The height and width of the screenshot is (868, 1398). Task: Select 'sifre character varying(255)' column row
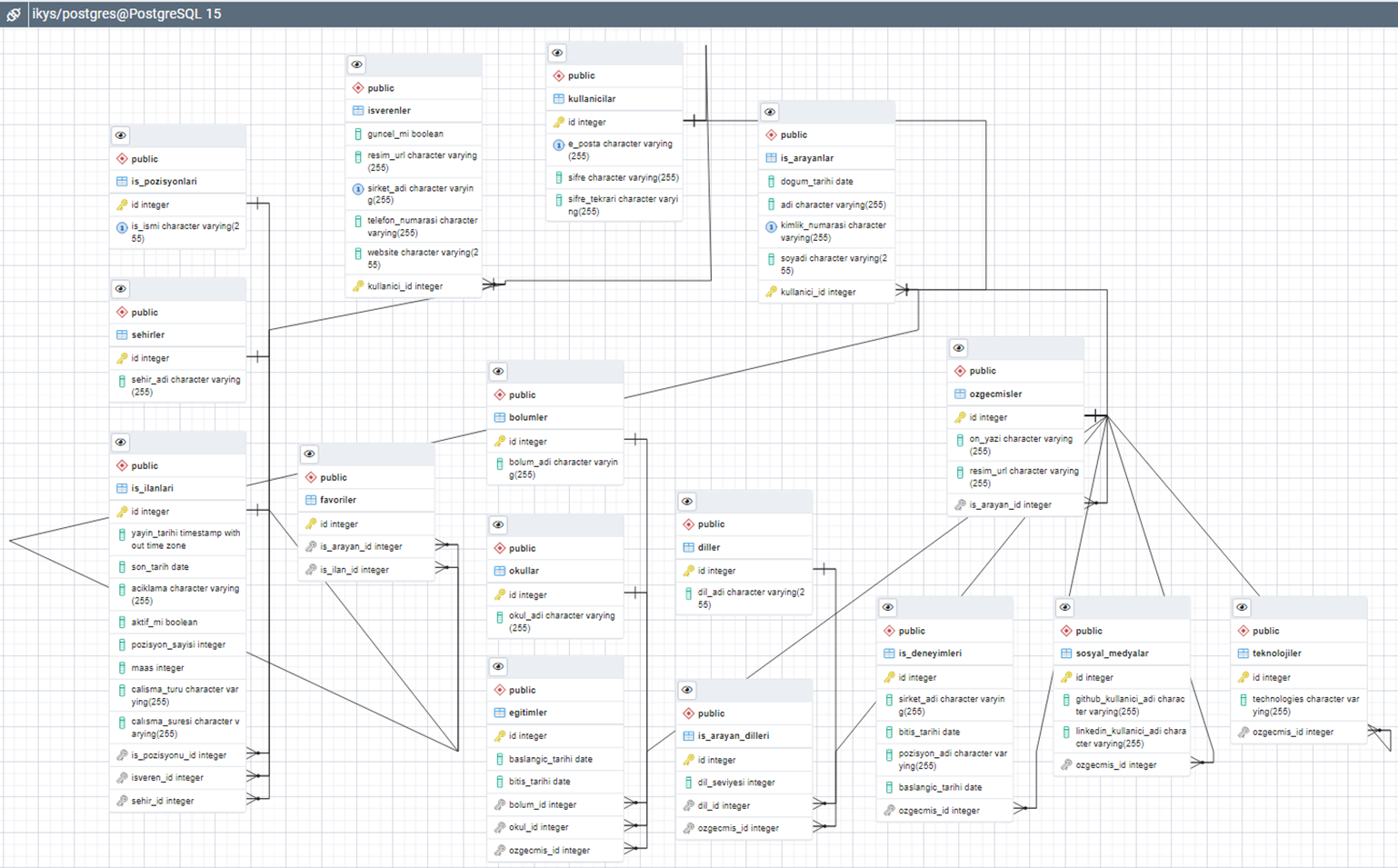coord(614,178)
